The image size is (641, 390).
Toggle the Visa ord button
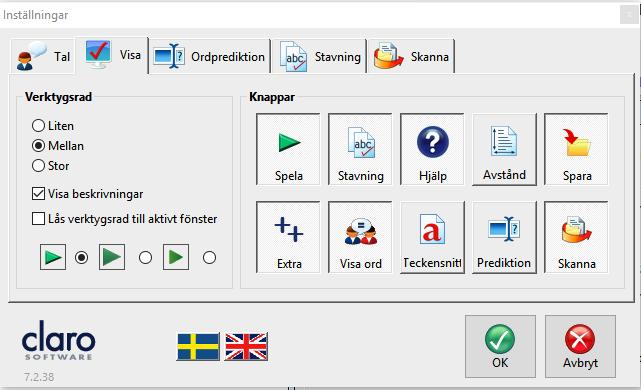tap(361, 237)
